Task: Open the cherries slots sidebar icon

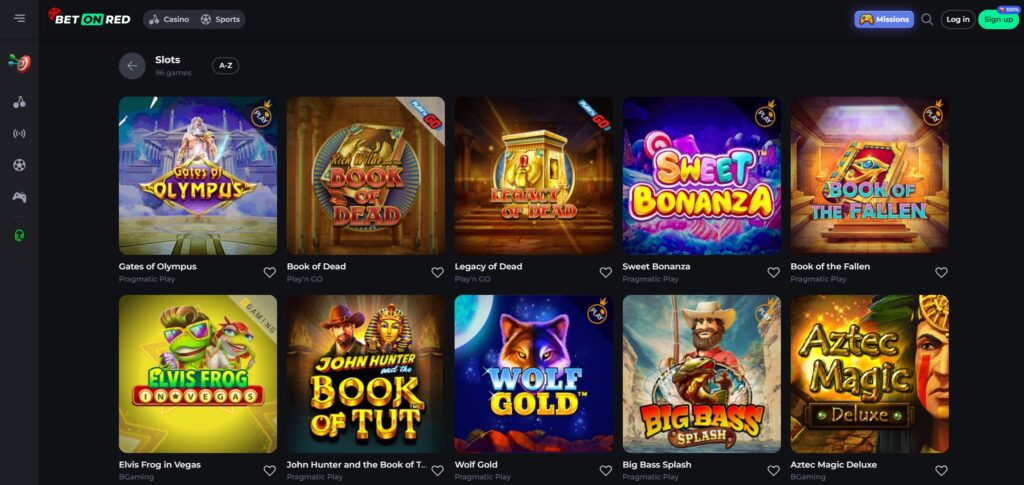Action: pyautogui.click(x=20, y=102)
